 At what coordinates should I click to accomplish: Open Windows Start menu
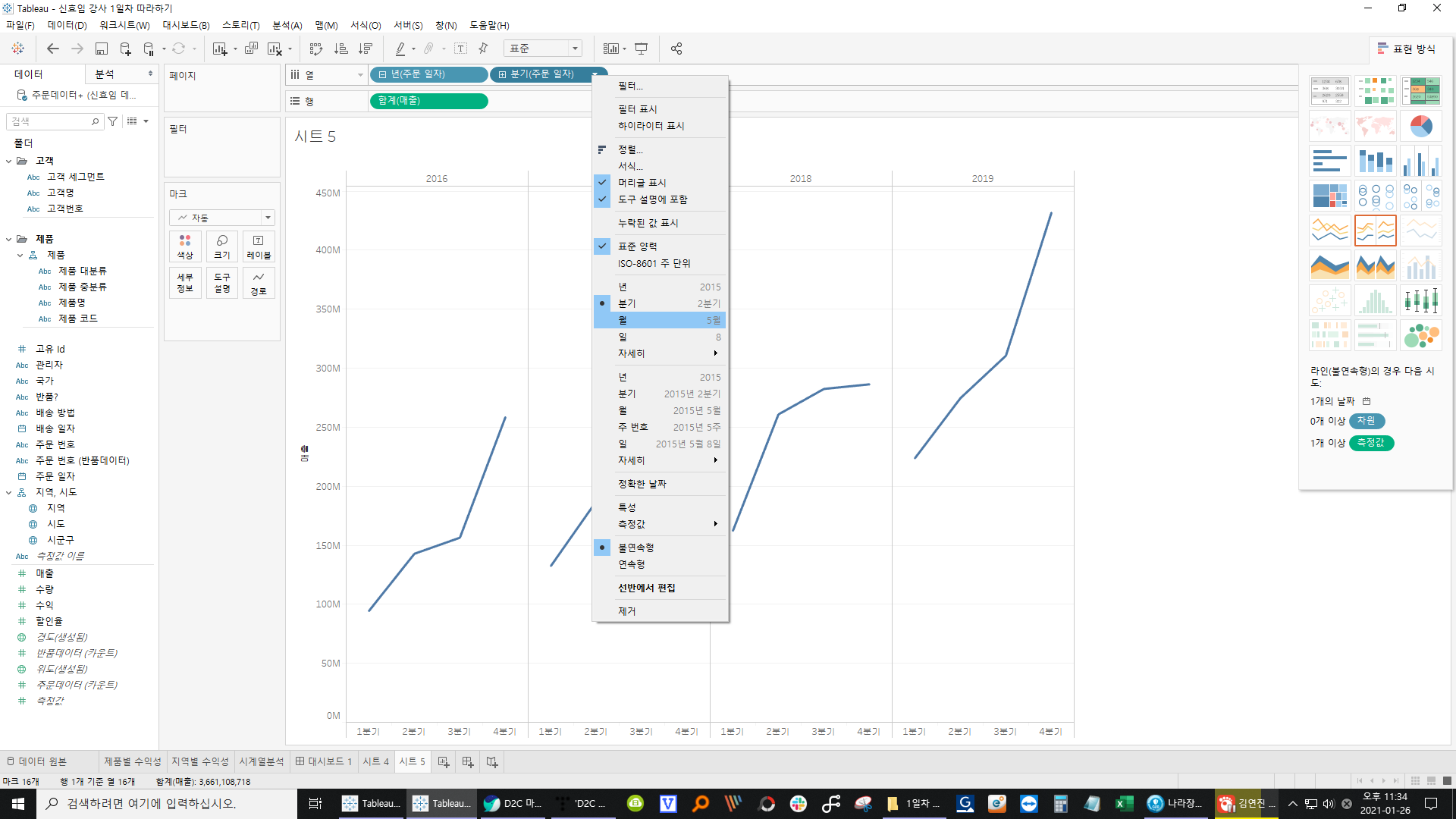(18, 803)
